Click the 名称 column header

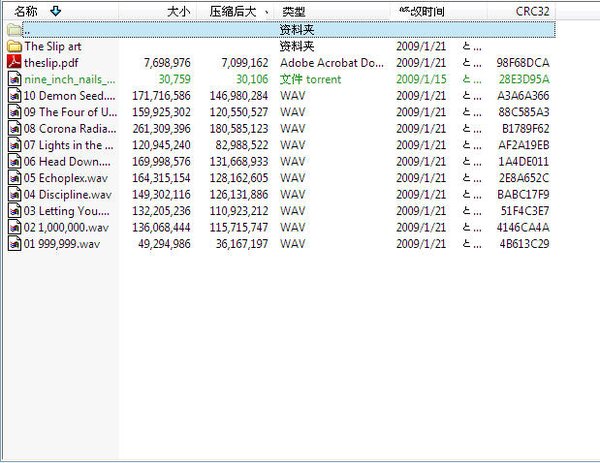[x=61, y=11]
